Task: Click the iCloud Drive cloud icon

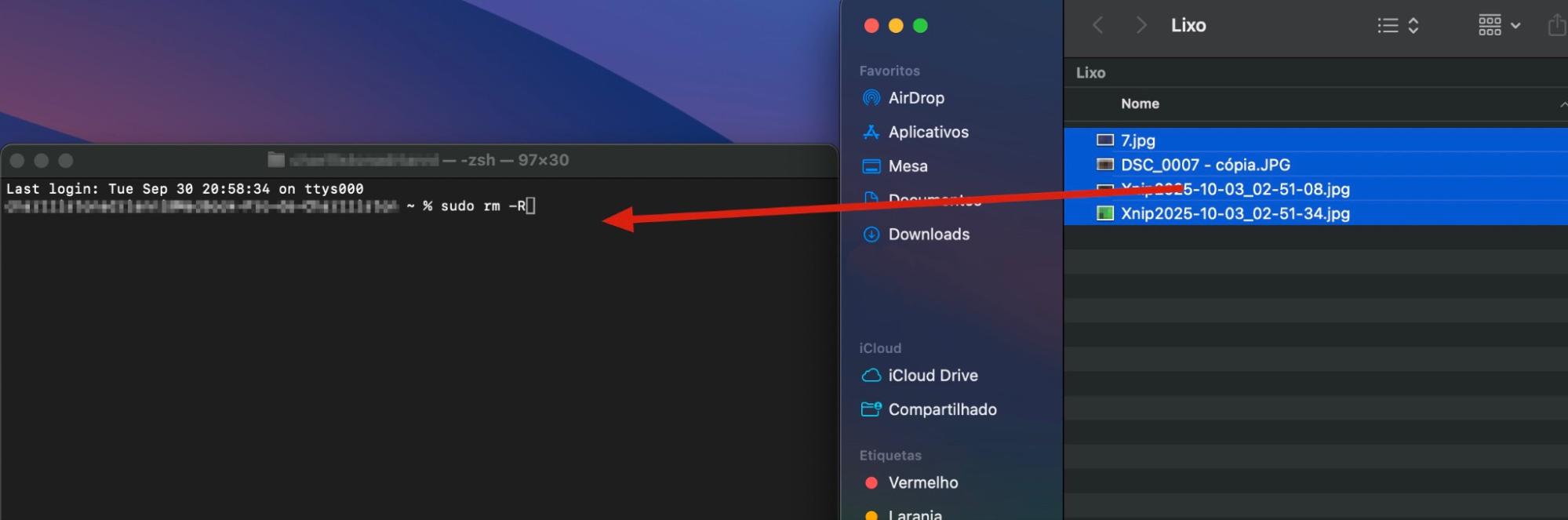Action: pyautogui.click(x=871, y=376)
